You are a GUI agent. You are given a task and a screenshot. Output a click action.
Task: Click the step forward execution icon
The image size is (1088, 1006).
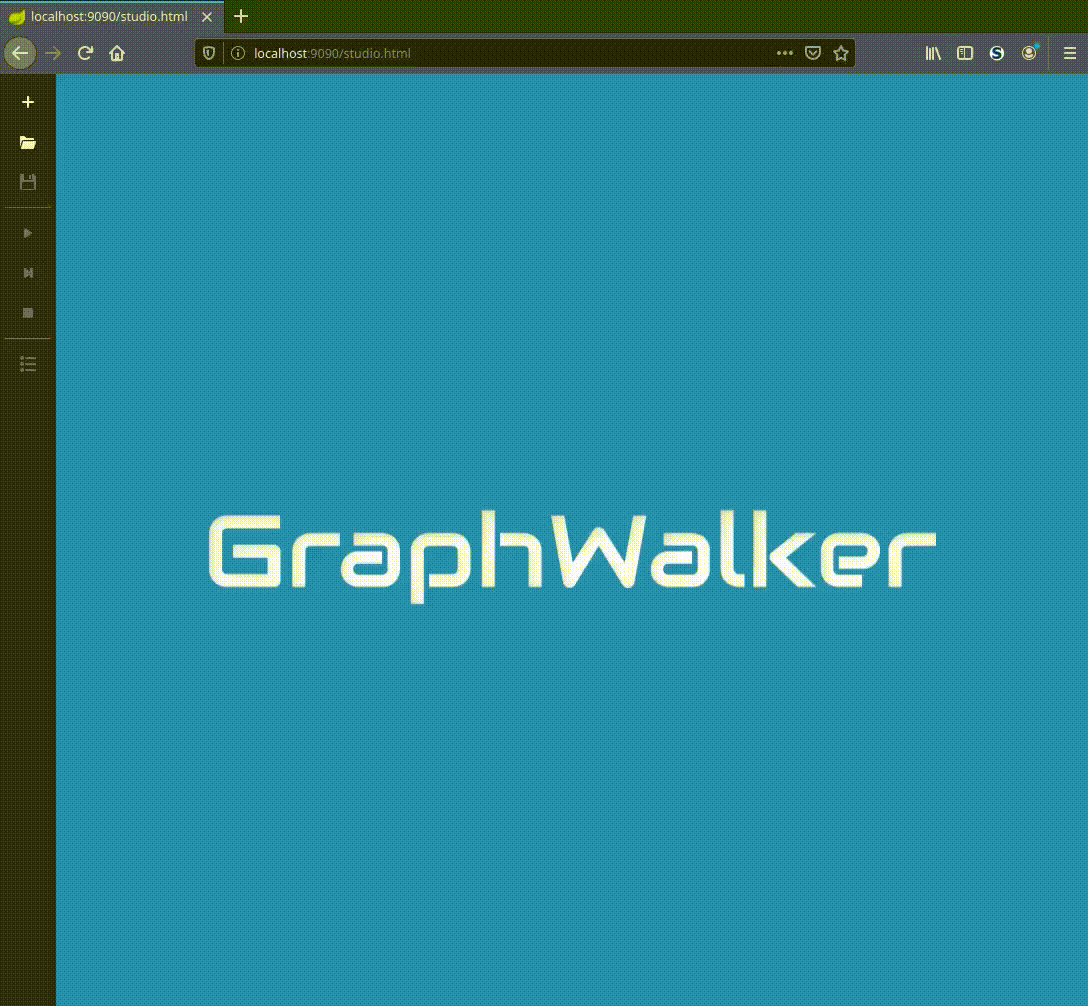28,273
